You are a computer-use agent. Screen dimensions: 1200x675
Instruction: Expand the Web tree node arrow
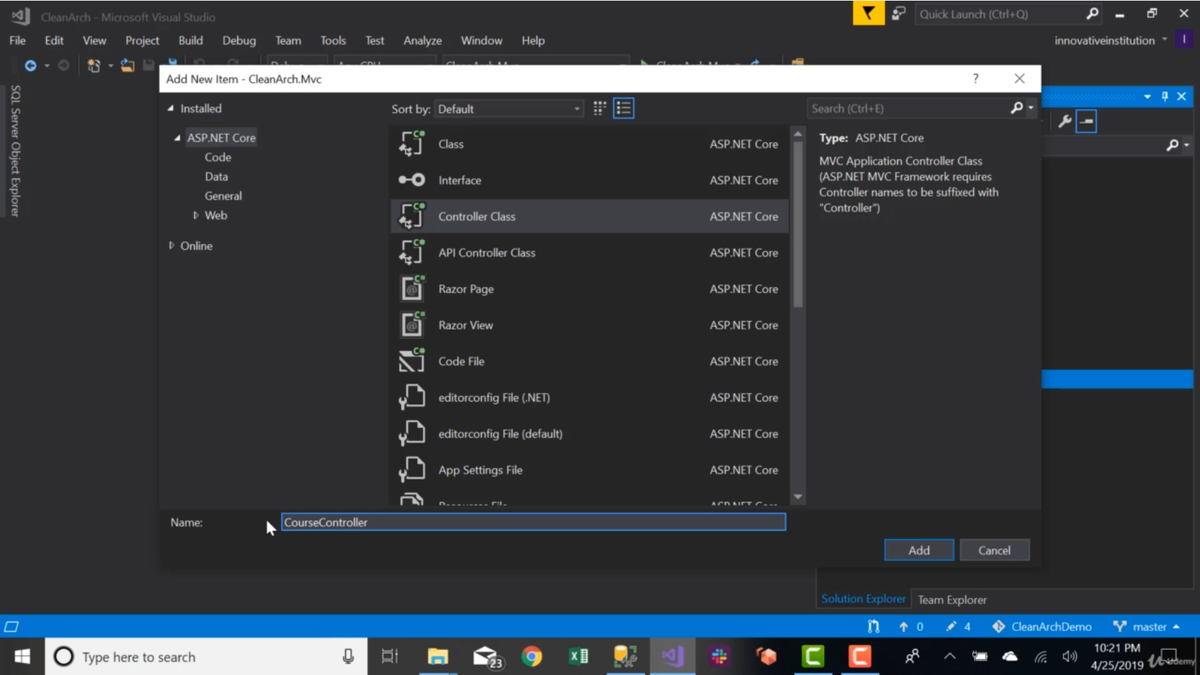tap(196, 215)
